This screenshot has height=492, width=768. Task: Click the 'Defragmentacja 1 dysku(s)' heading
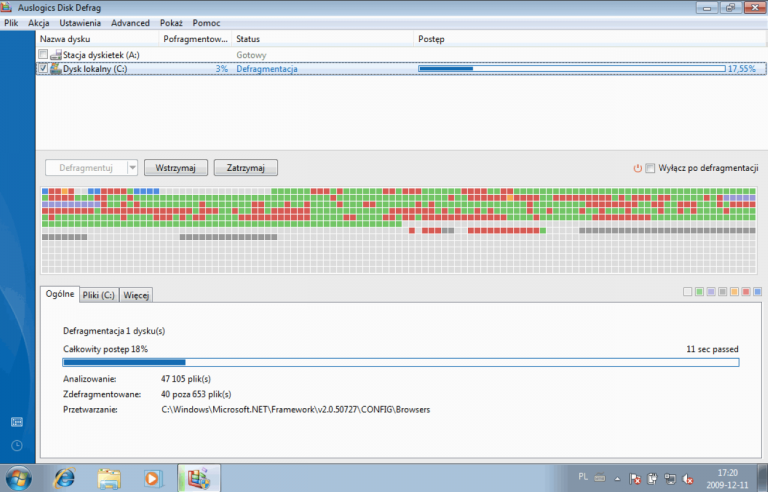[114, 331]
